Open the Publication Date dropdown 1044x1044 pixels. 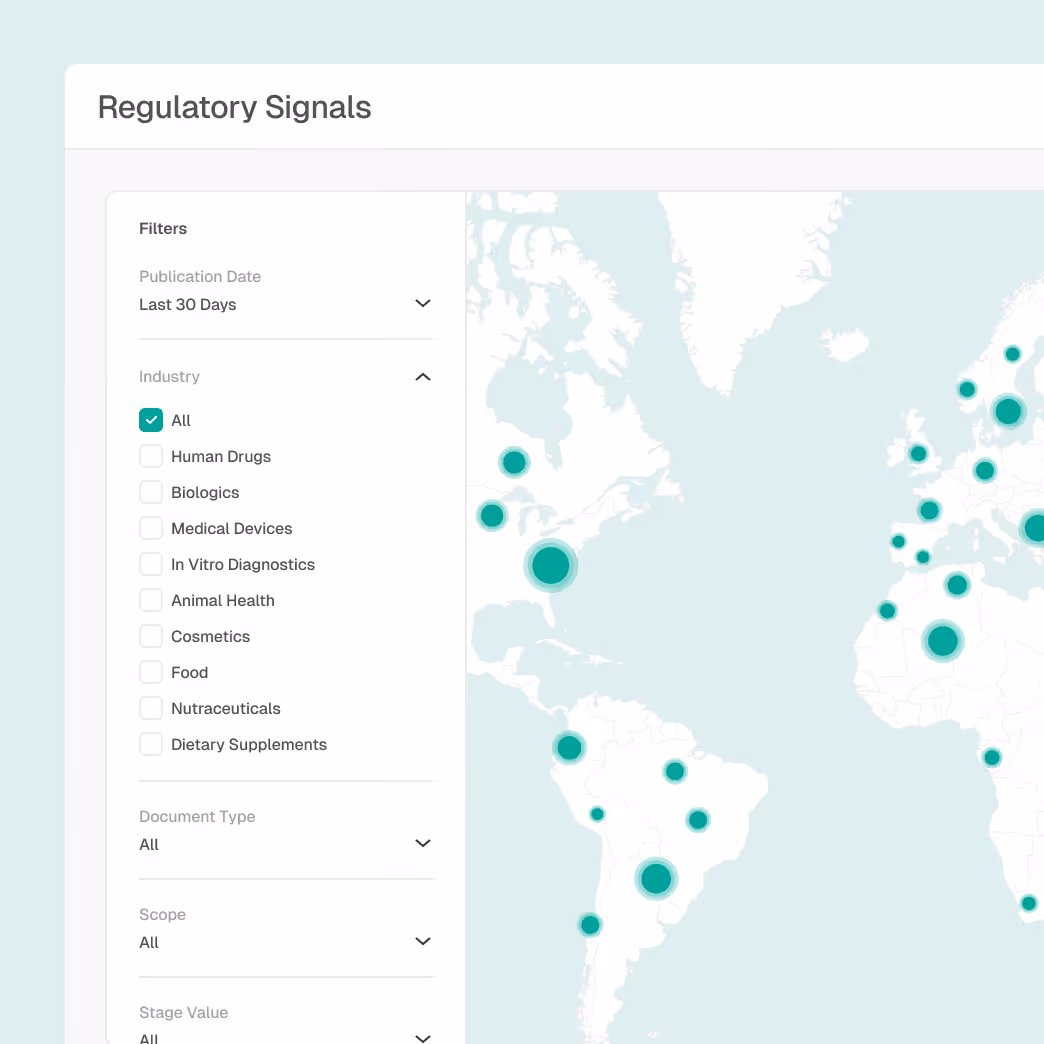coord(422,303)
